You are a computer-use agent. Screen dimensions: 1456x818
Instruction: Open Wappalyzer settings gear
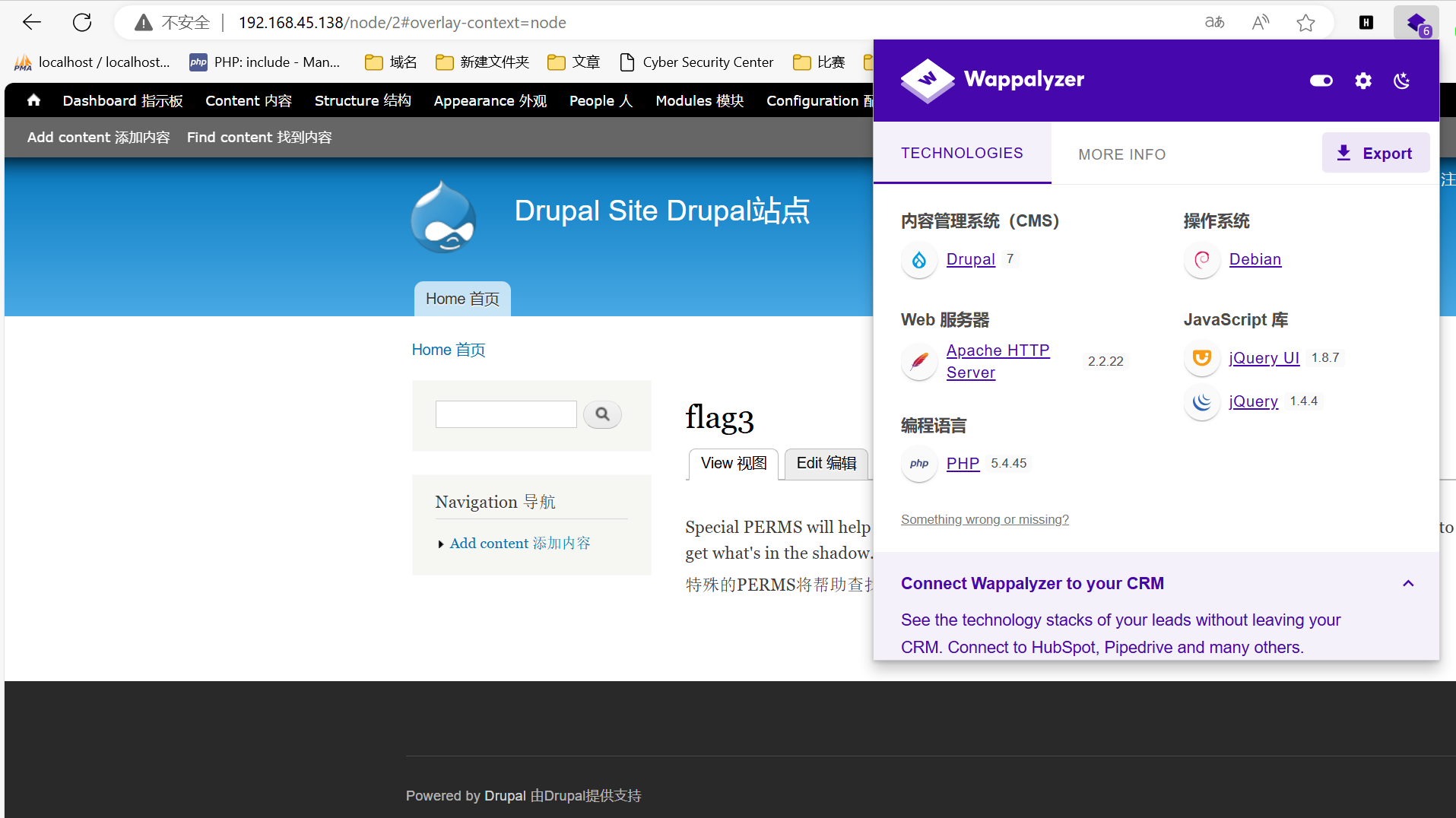click(x=1363, y=81)
